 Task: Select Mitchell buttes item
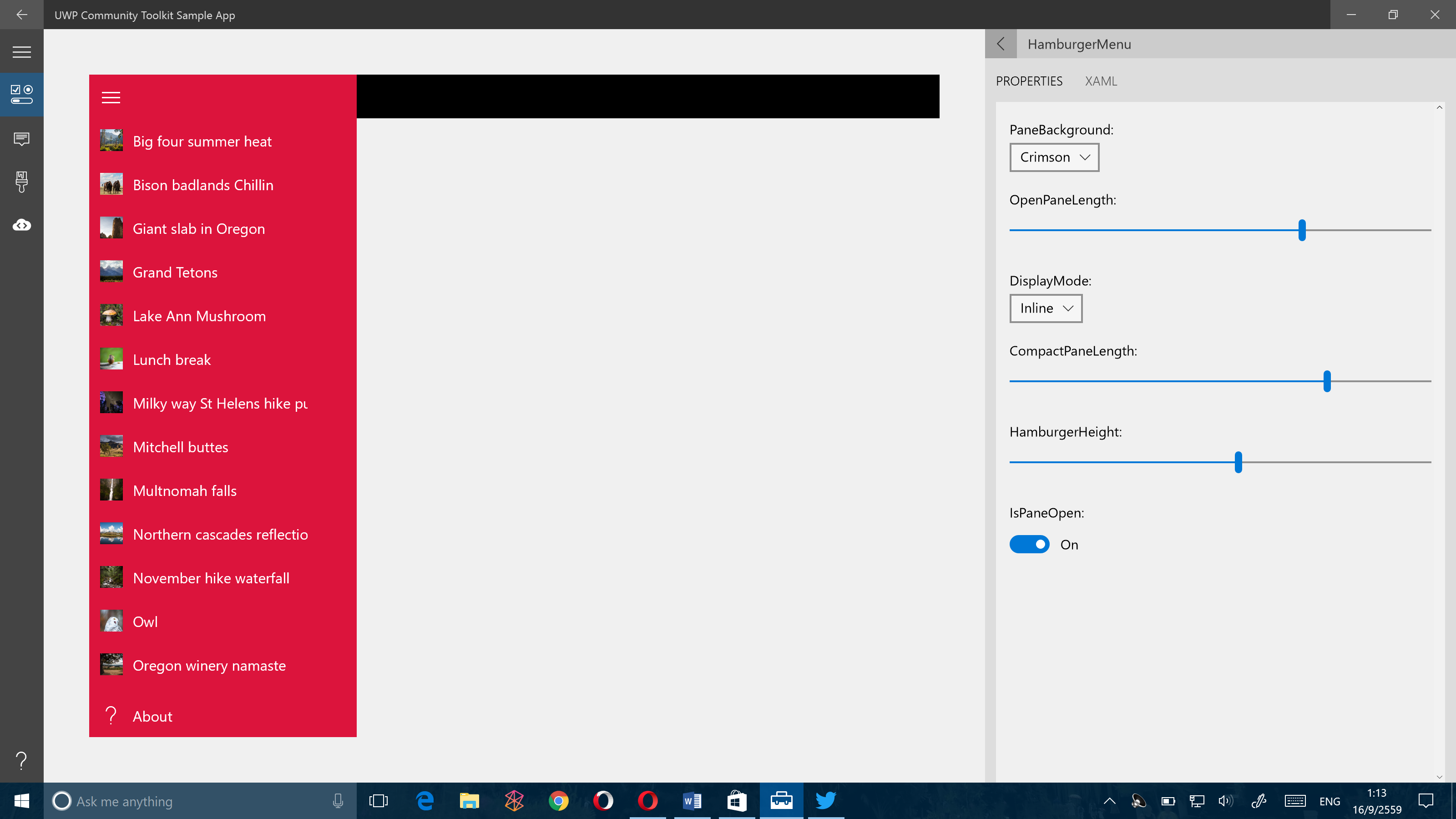(222, 446)
